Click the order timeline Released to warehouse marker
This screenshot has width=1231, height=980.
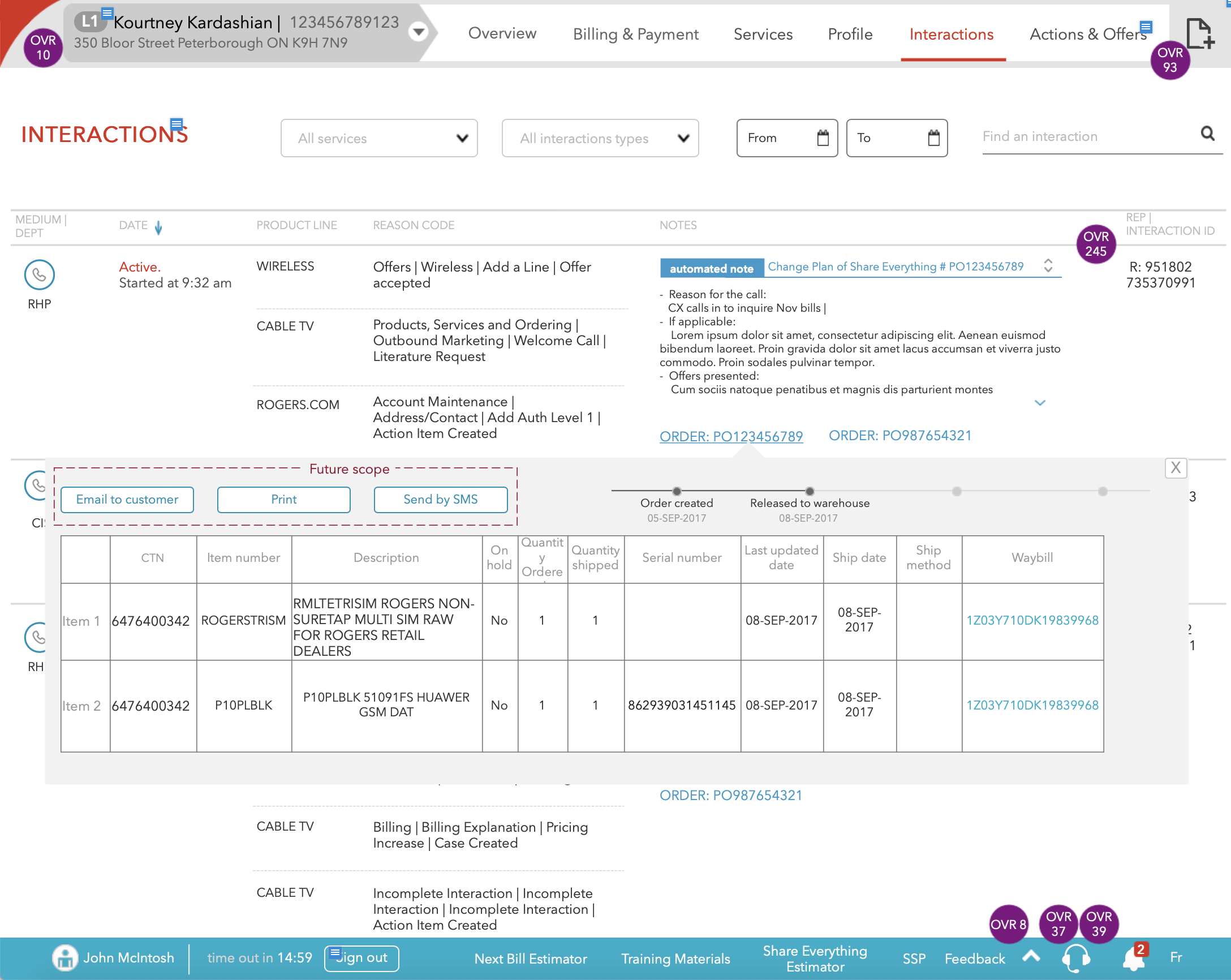tap(809, 490)
